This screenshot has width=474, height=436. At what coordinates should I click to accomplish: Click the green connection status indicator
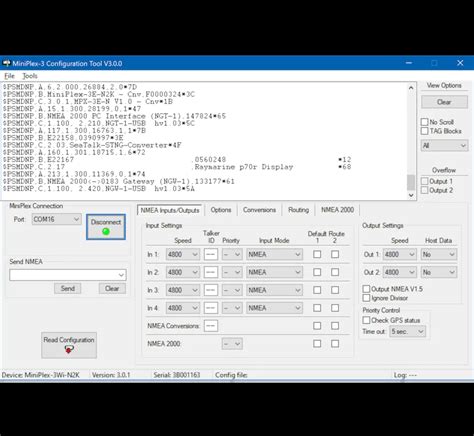click(106, 231)
